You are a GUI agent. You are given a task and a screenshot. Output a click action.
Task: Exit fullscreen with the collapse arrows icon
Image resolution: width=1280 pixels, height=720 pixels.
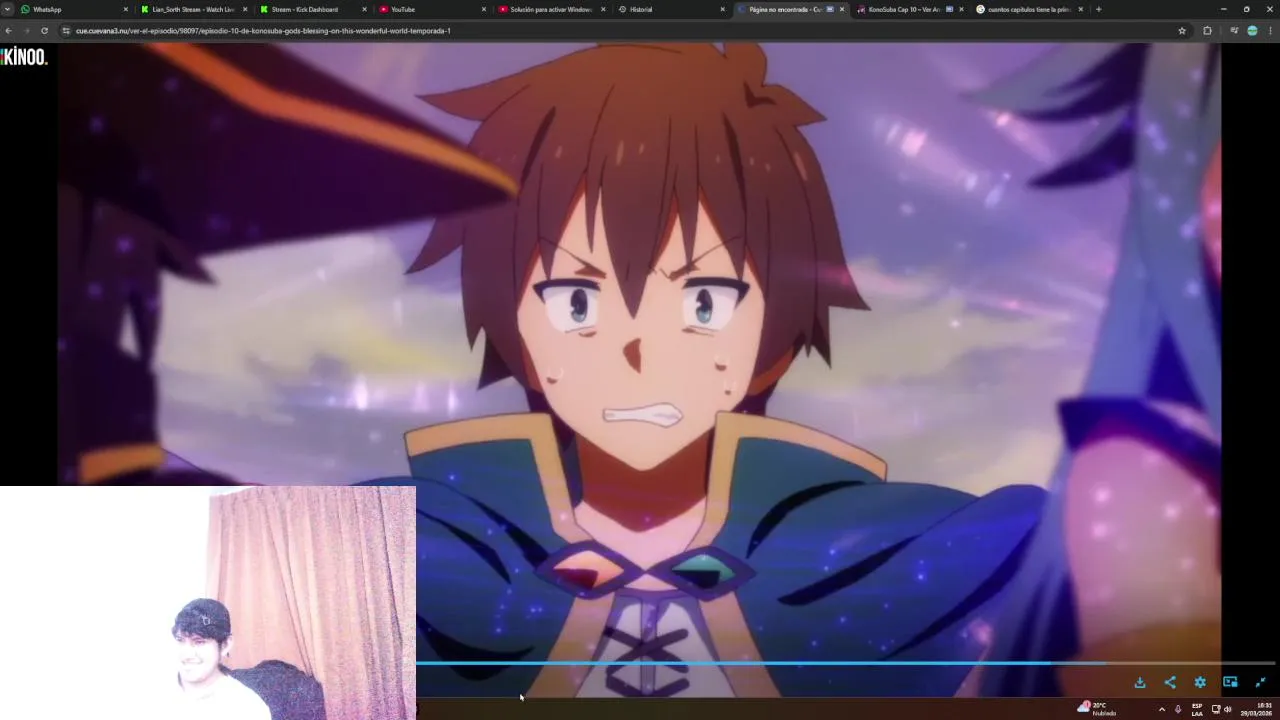pyautogui.click(x=1260, y=682)
